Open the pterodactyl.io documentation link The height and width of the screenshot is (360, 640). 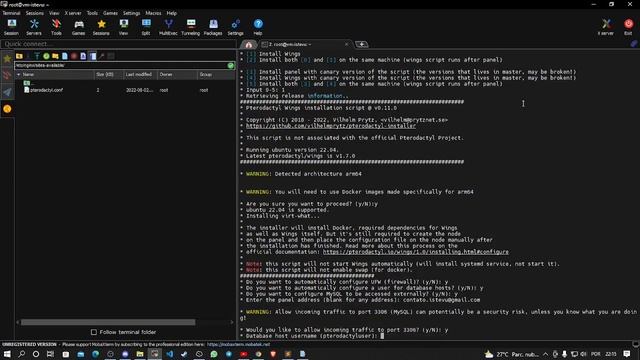(416, 252)
